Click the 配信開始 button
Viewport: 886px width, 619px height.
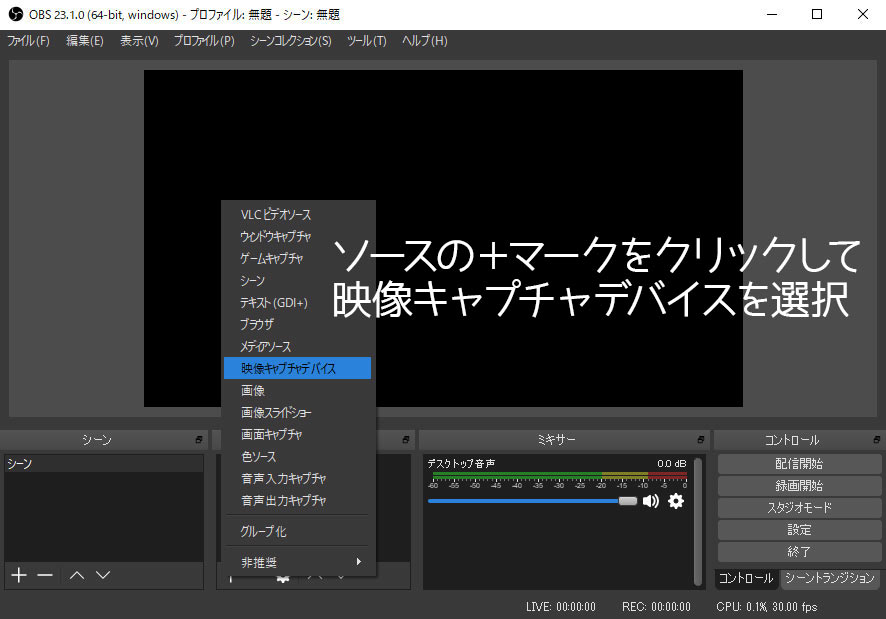[799, 464]
